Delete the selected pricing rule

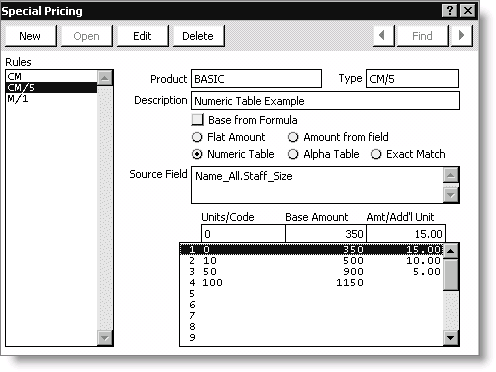tap(198, 36)
